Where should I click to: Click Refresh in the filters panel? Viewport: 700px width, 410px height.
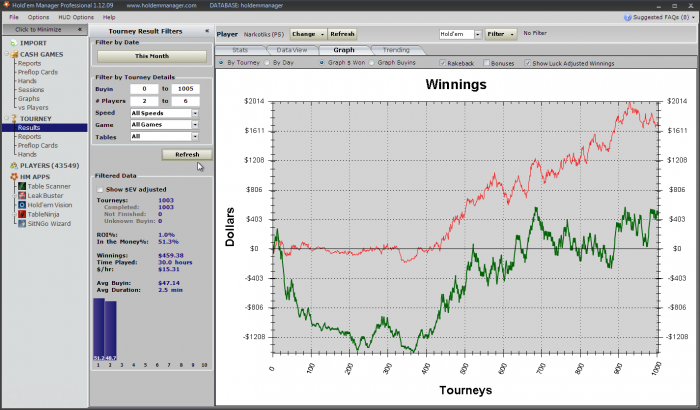pos(187,155)
